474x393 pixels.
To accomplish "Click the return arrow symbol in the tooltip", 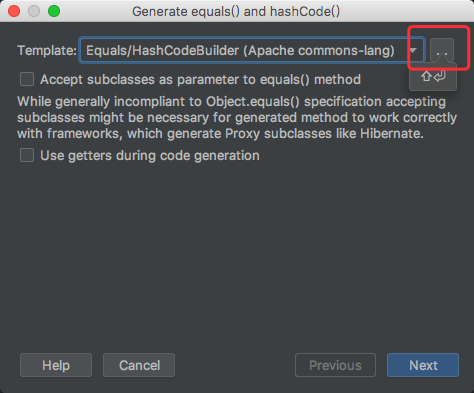I will 440,76.
